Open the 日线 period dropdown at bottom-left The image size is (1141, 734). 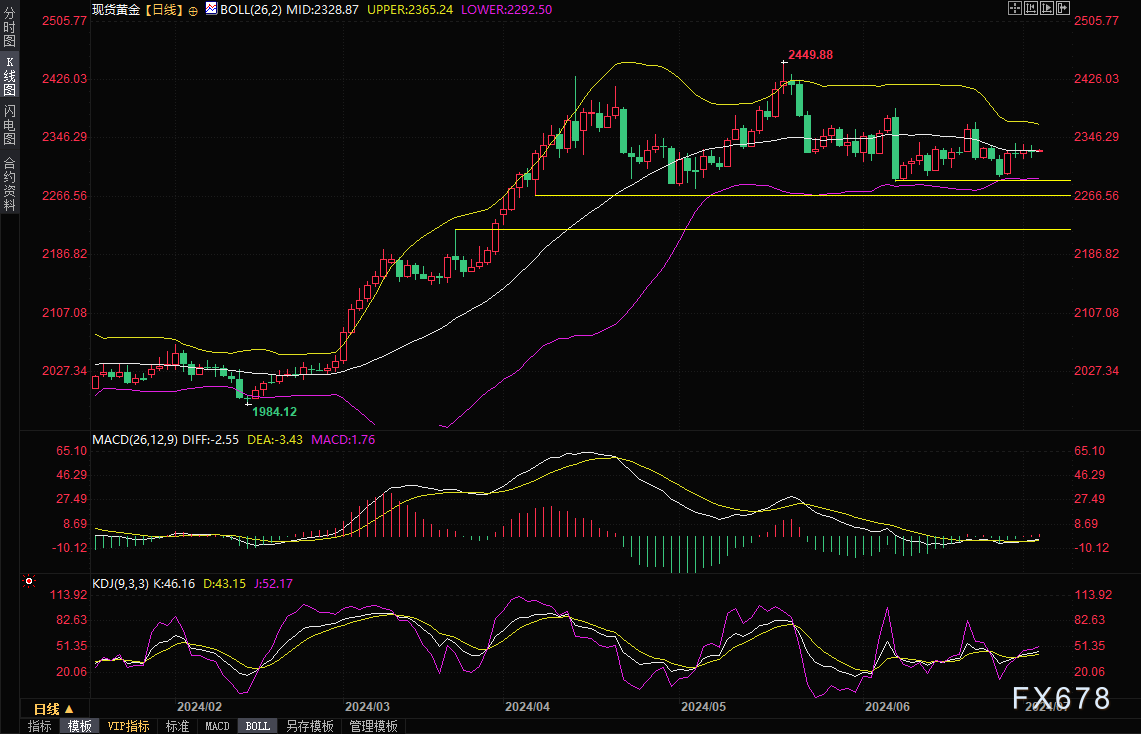pos(54,707)
